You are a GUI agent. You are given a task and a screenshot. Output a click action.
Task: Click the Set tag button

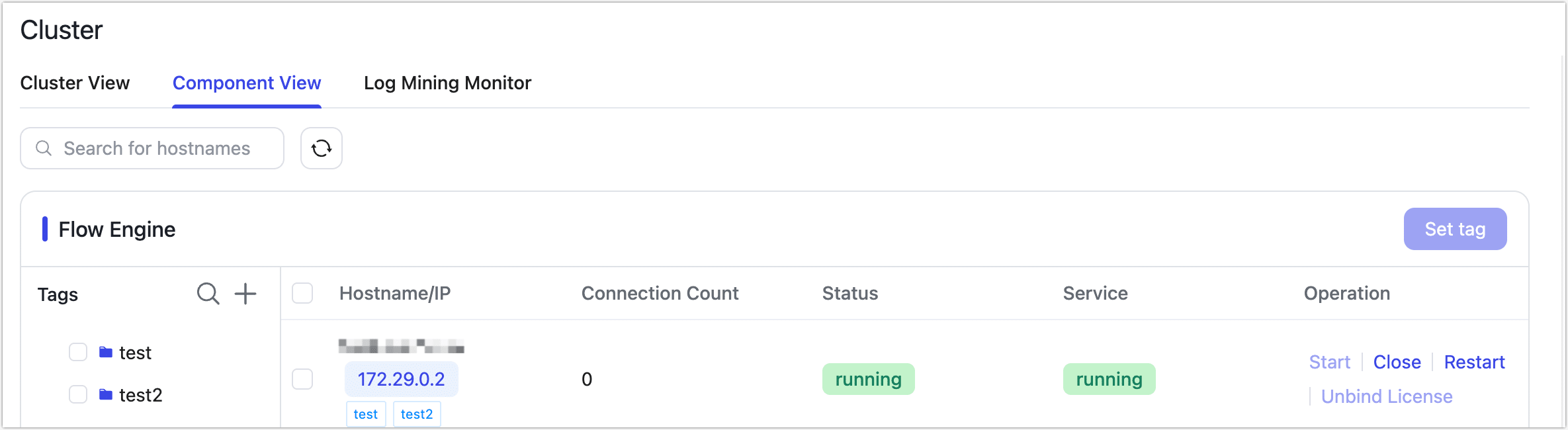1455,228
